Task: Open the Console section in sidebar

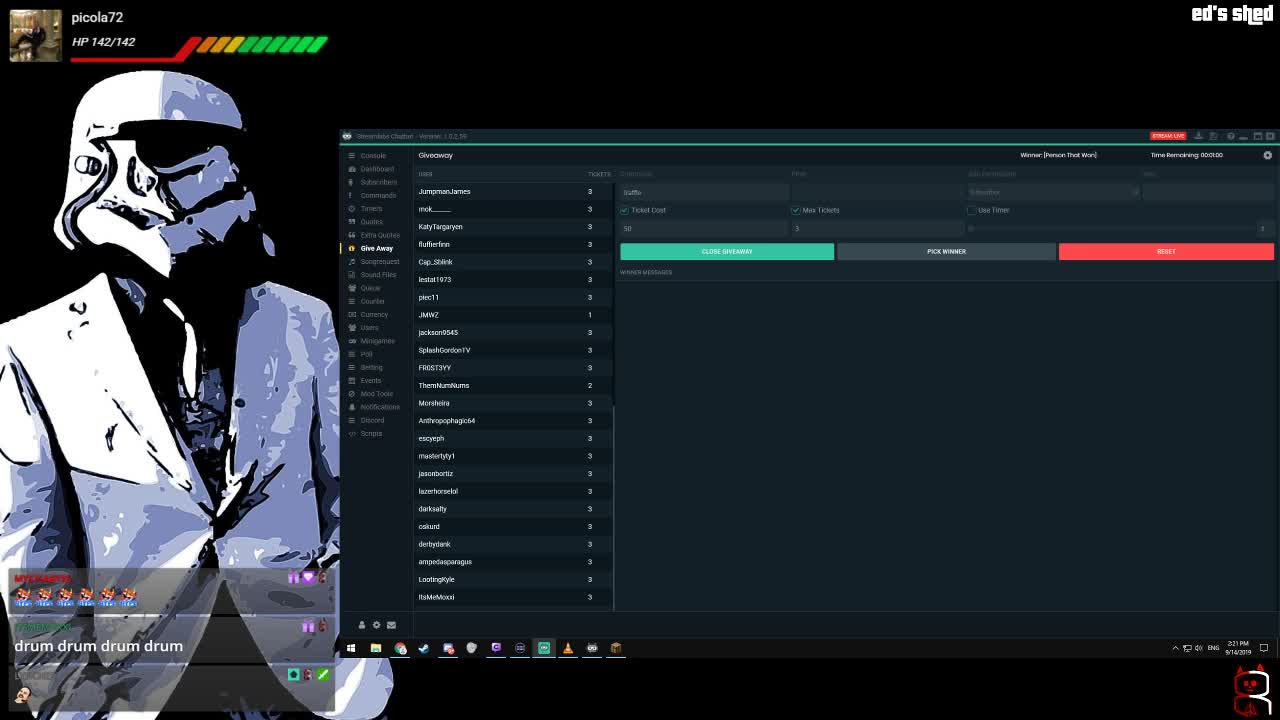Action: point(372,156)
